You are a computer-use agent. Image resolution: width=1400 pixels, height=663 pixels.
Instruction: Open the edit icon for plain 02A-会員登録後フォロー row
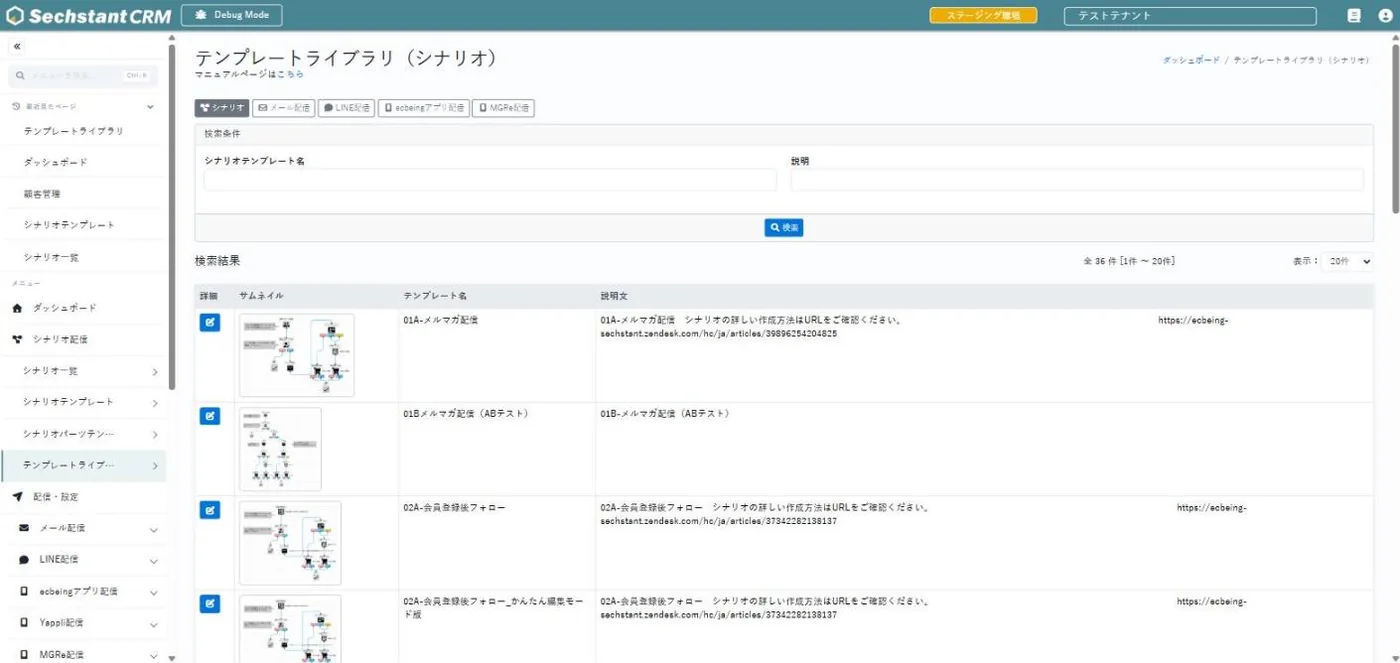pyautogui.click(x=210, y=510)
